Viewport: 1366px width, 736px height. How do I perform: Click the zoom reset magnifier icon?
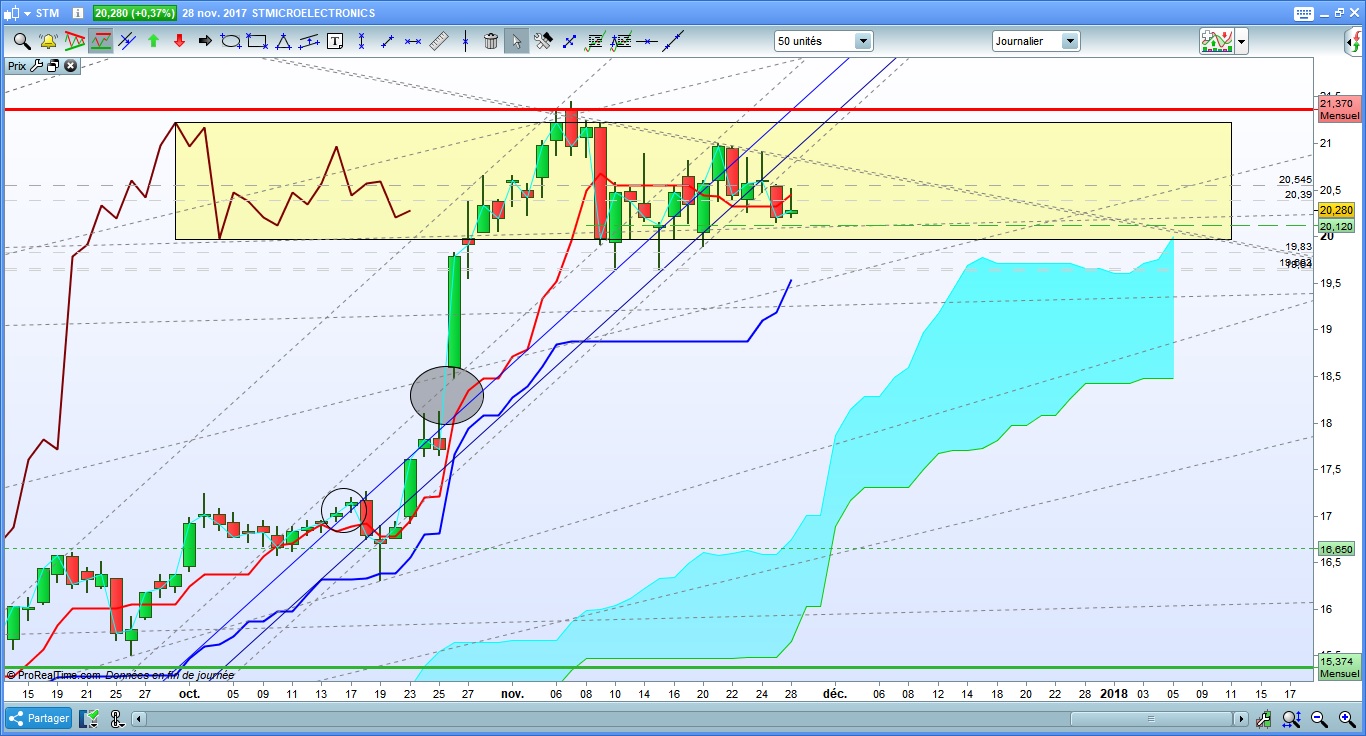coord(1293,718)
